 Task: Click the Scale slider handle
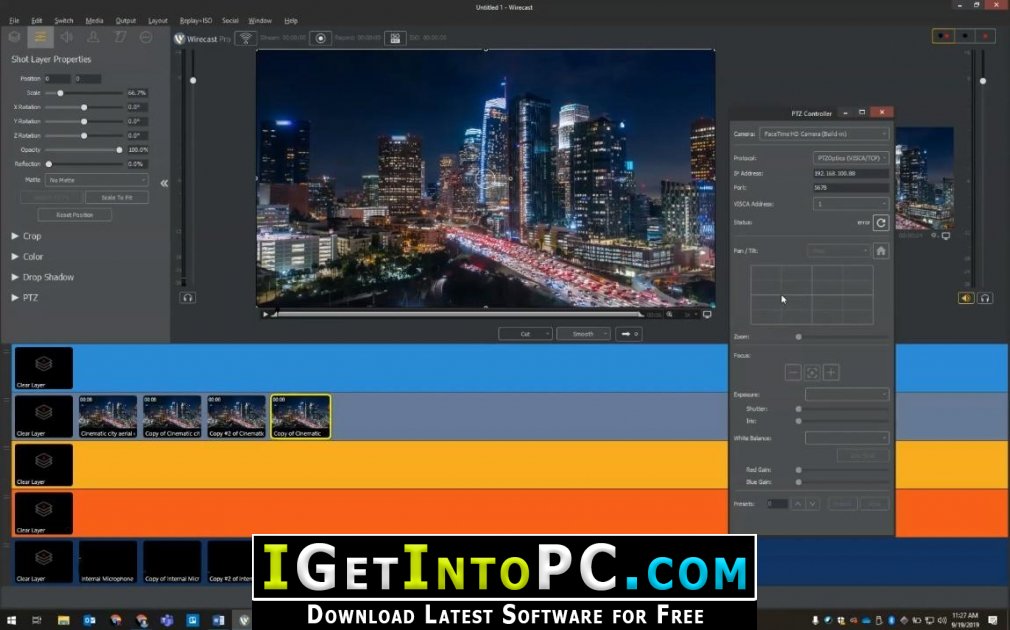pos(60,93)
